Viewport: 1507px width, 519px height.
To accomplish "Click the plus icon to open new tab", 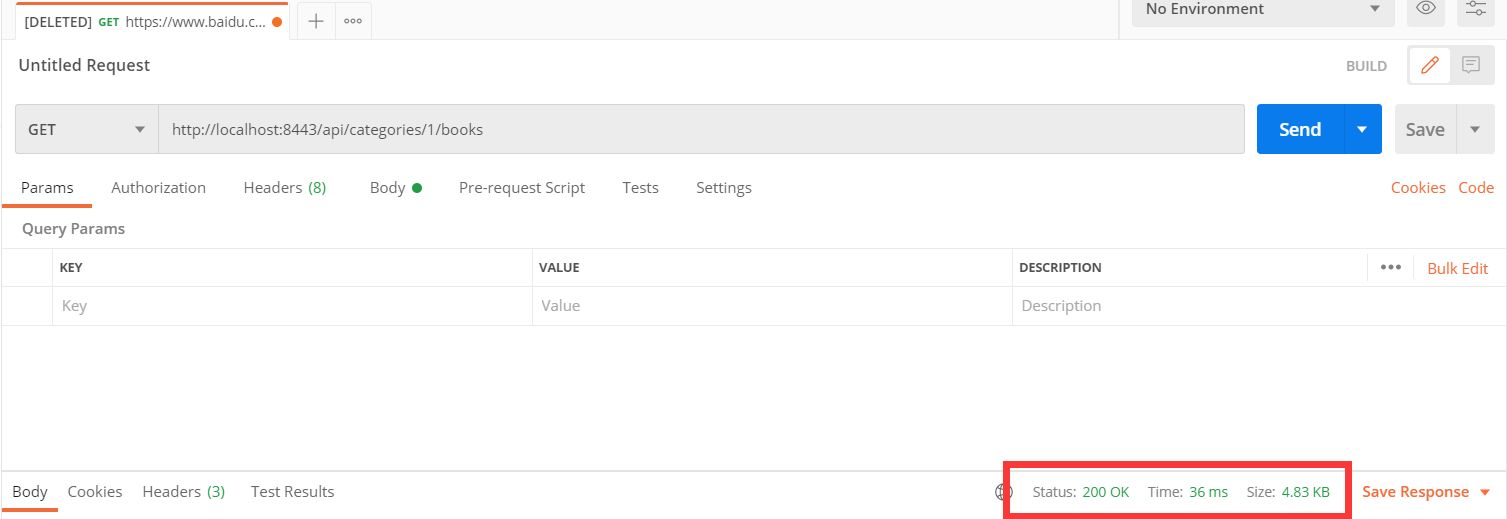I will click(x=316, y=21).
